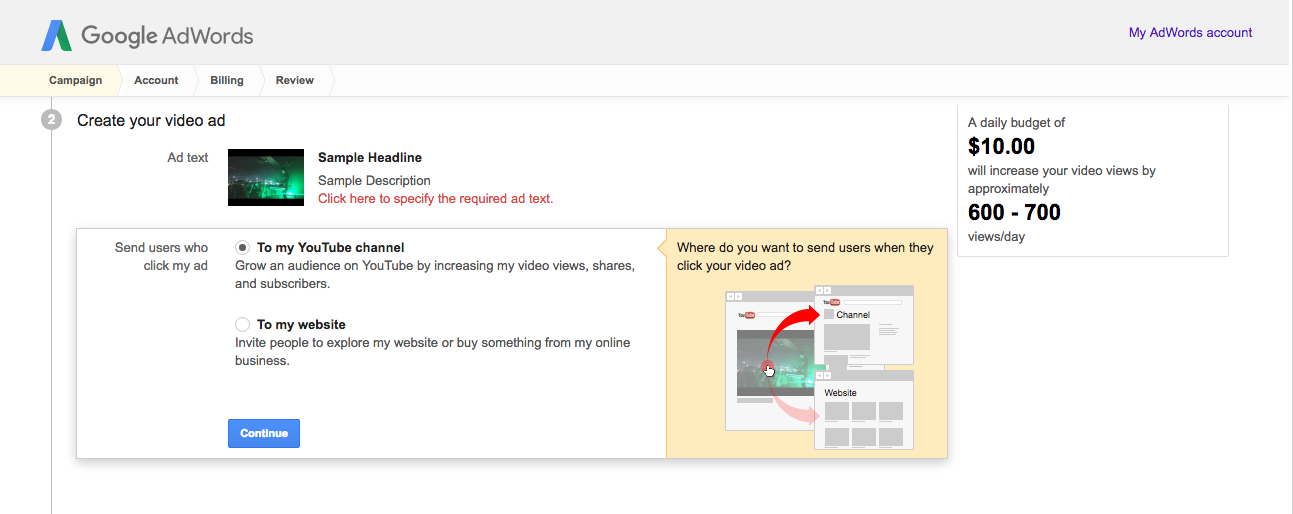Click the Create your video ad heading

coord(151,120)
